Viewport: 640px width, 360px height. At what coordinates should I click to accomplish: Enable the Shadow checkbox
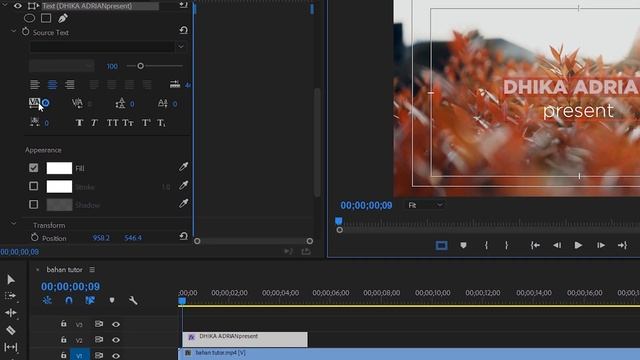click(33, 204)
